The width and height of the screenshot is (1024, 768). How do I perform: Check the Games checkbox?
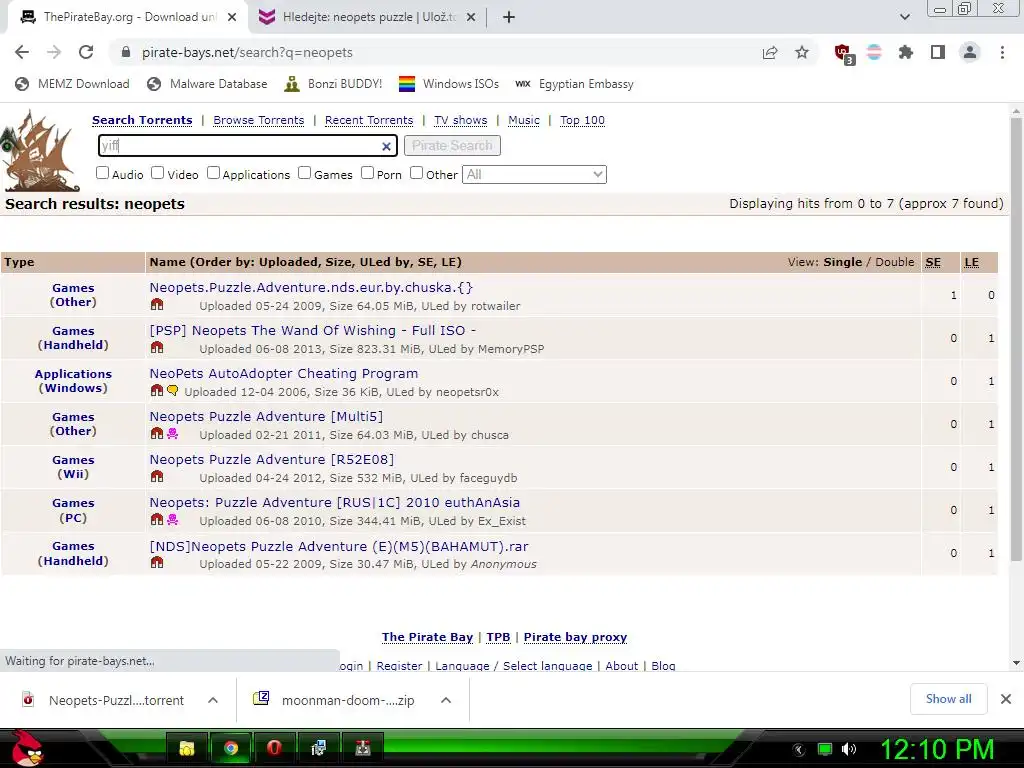(x=304, y=173)
